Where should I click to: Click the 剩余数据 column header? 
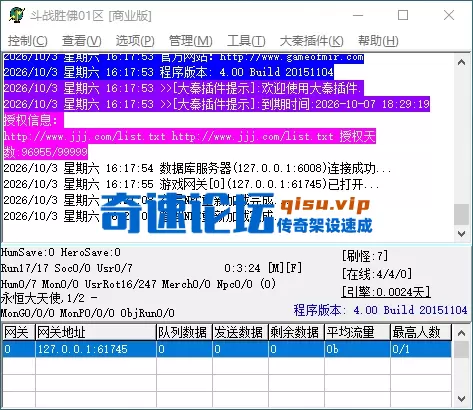coord(296,332)
